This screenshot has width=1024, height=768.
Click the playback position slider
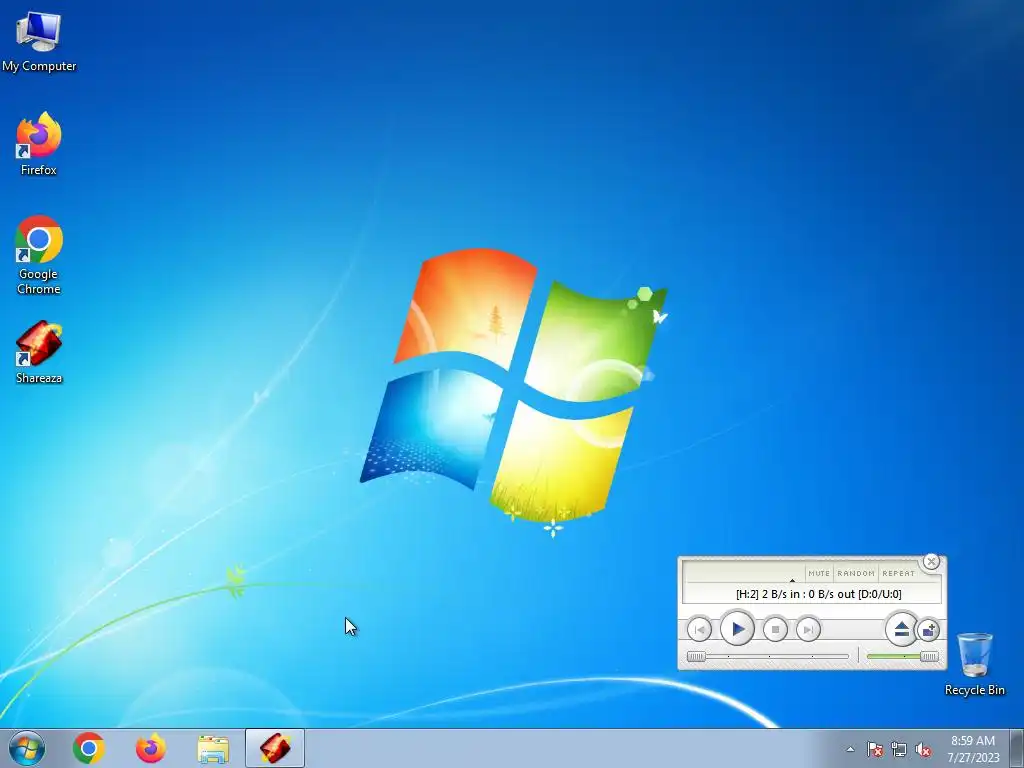pos(768,656)
